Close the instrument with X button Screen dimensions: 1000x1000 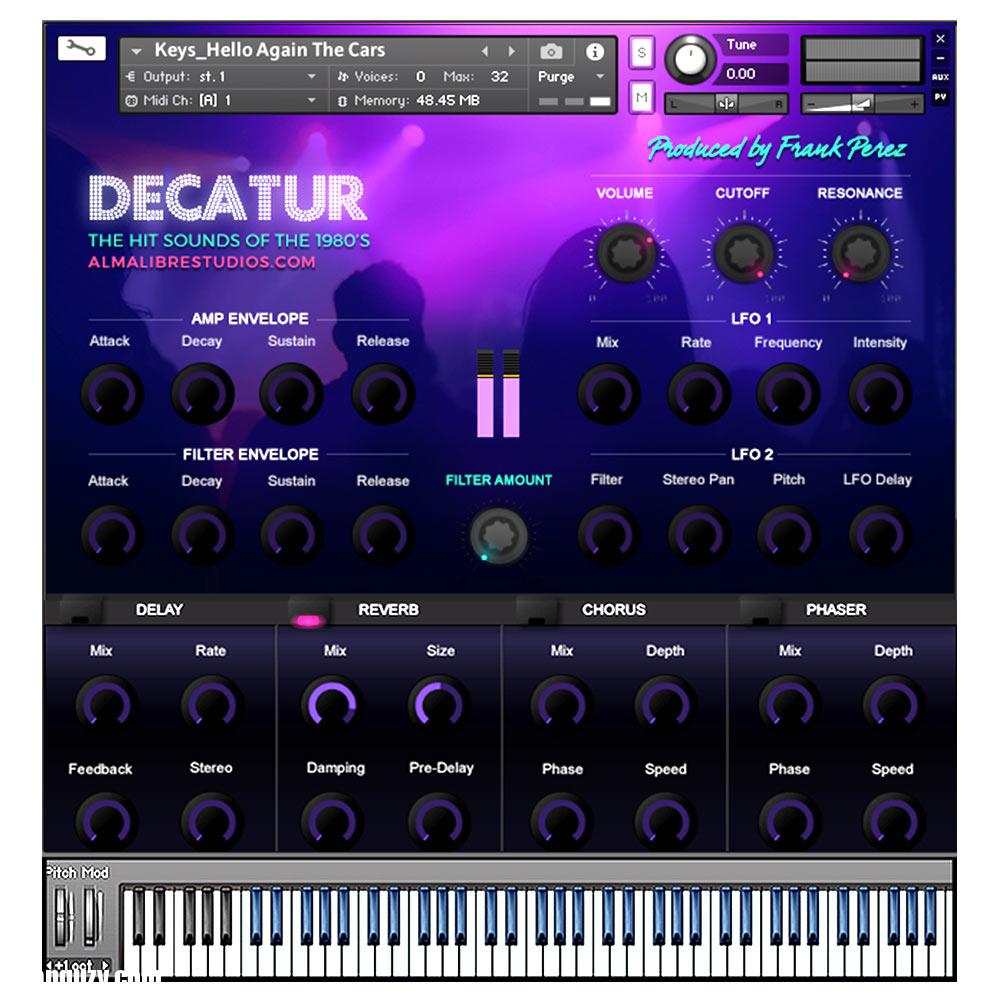940,39
